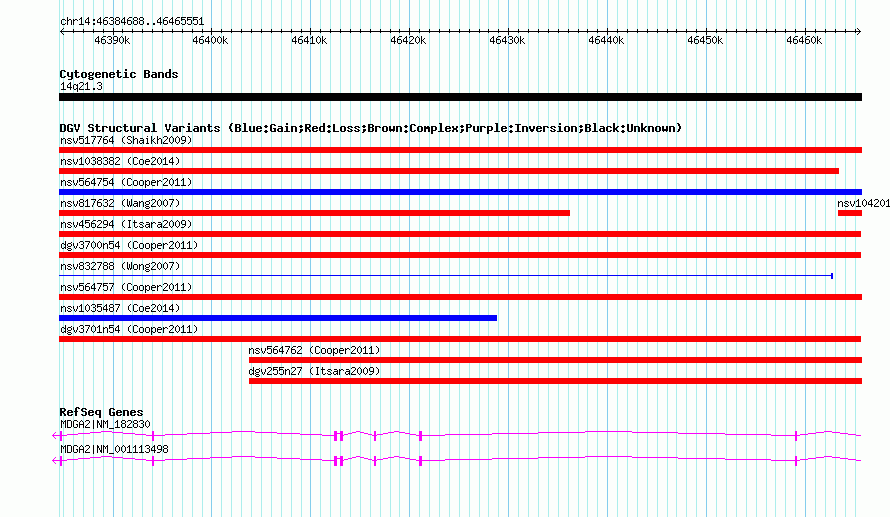Screen dimensions: 890x517
Task: Click the dgv3700n54 (Cooper2011) red bar
Action: [x=460, y=255]
